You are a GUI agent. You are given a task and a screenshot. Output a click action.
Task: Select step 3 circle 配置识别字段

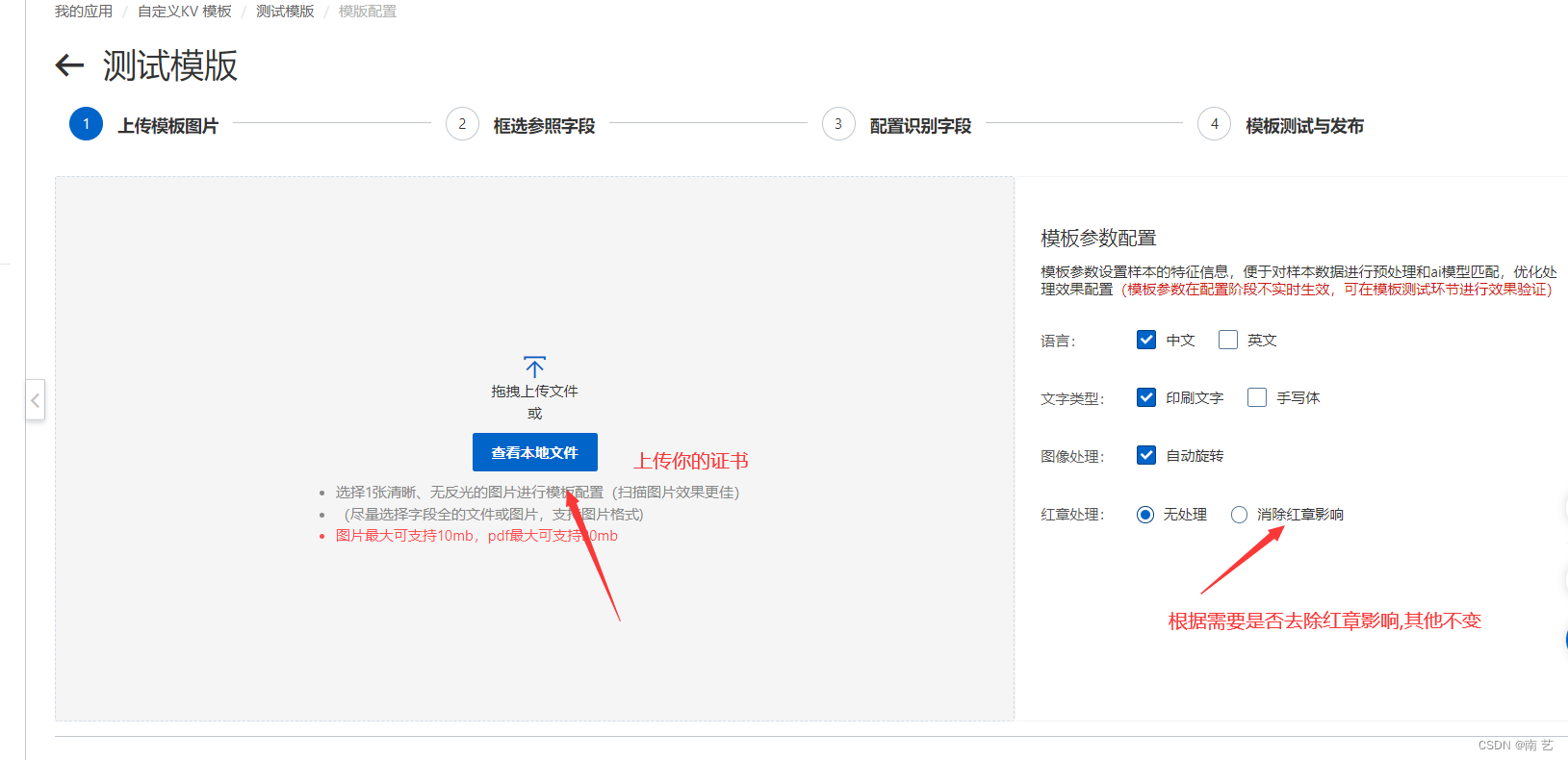click(838, 124)
